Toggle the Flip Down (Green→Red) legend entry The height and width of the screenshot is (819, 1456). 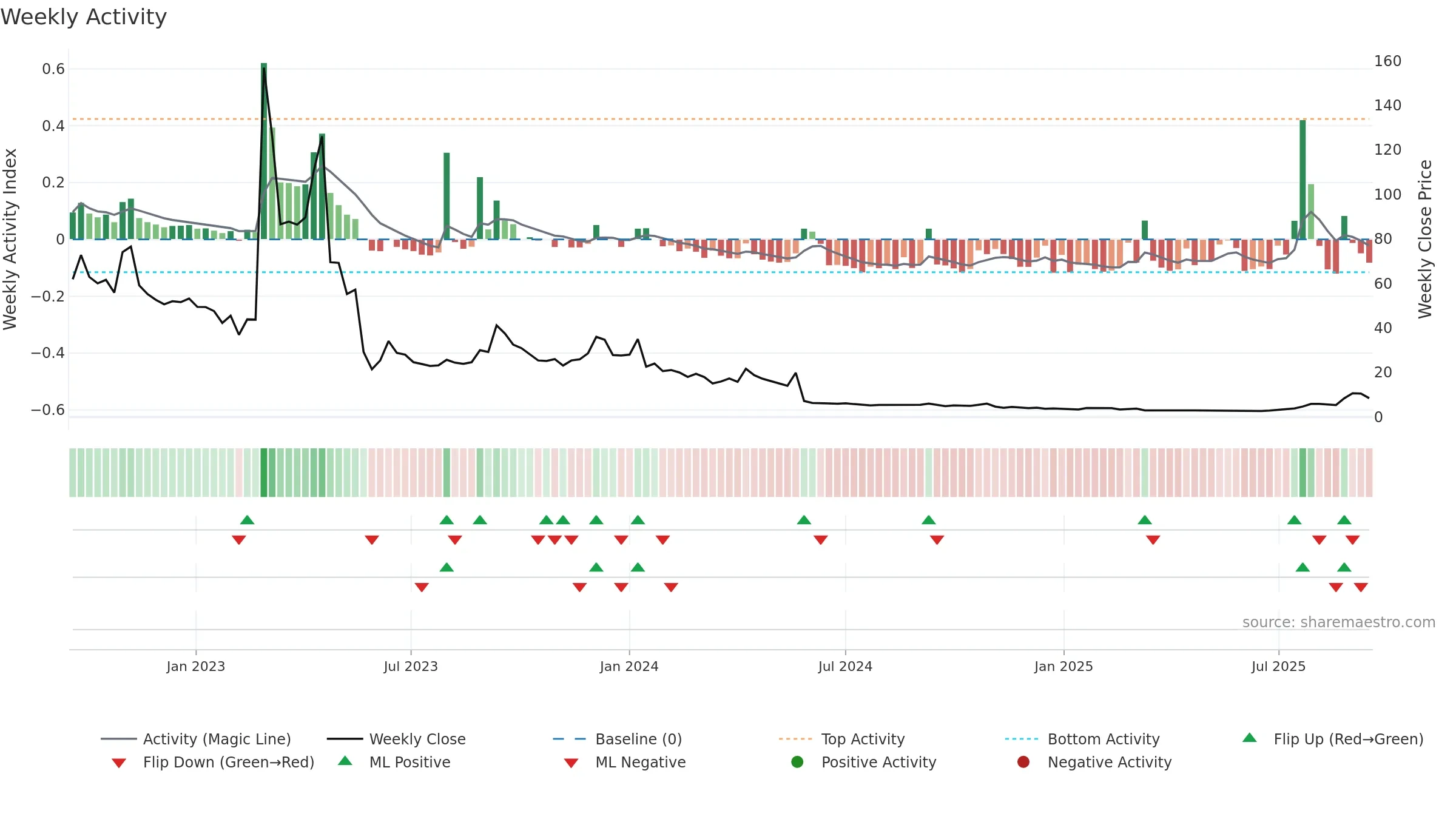point(212,762)
